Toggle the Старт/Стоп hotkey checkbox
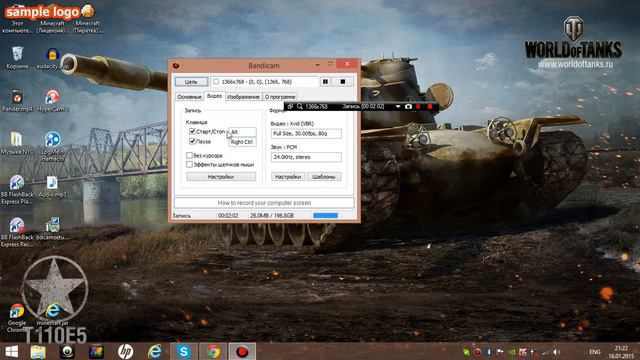The height and width of the screenshot is (360, 640). (x=192, y=131)
